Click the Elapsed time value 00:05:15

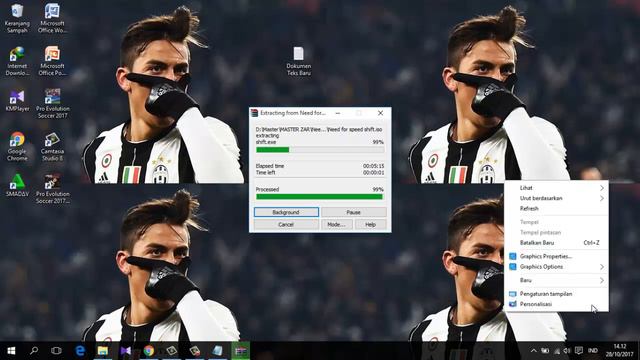(373, 166)
